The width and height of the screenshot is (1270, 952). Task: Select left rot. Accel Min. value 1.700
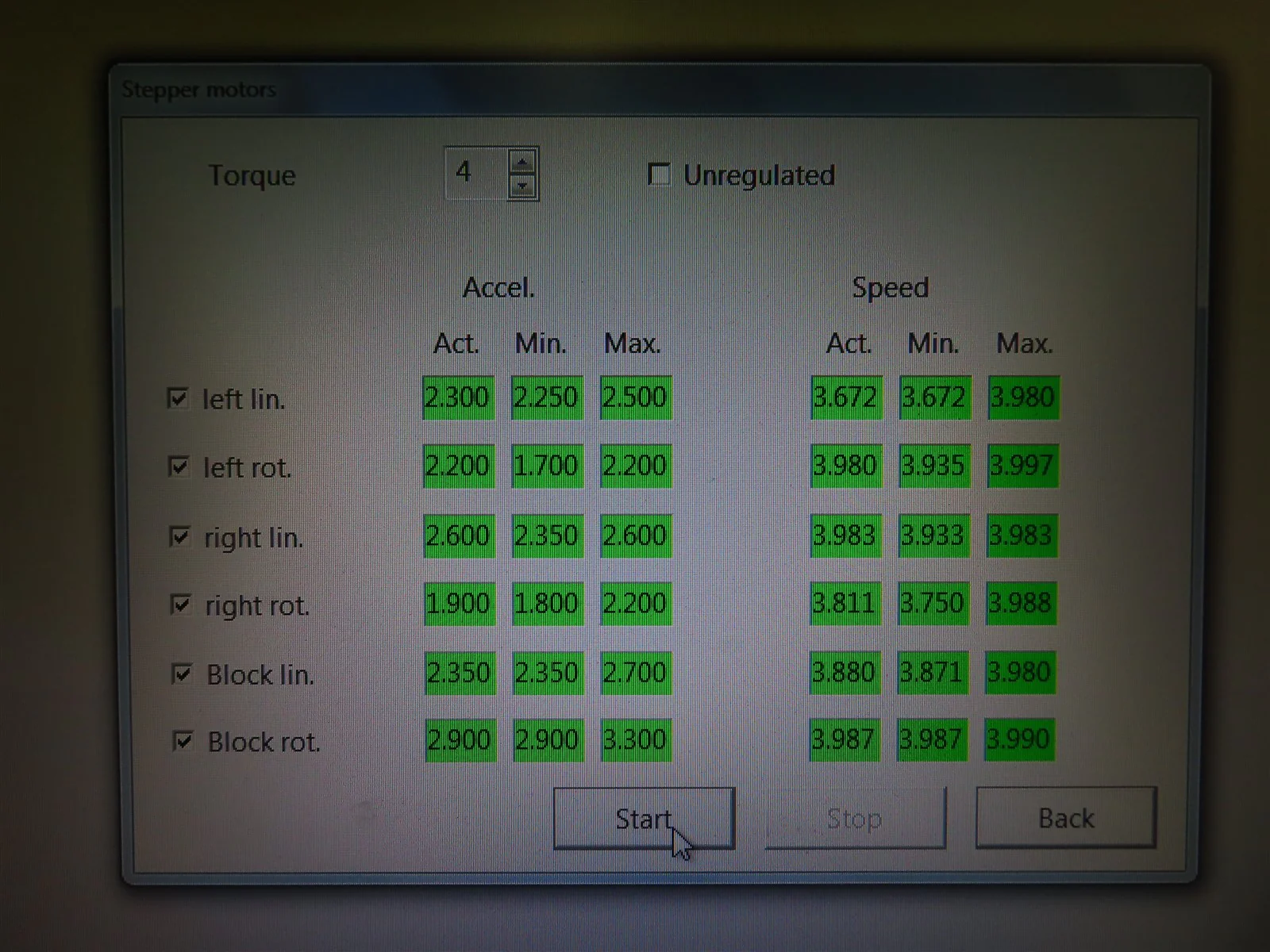[x=547, y=466]
